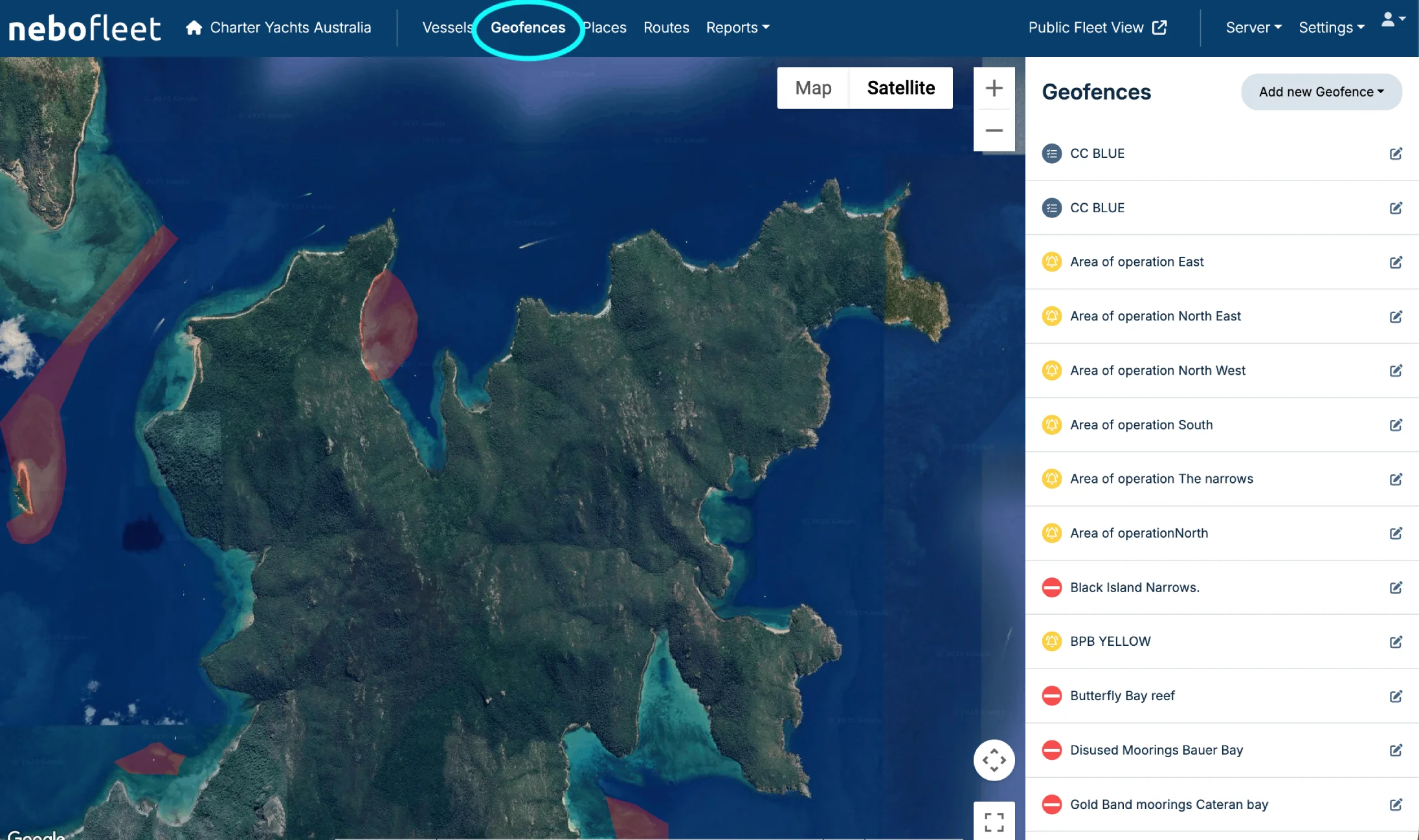The width and height of the screenshot is (1419, 840).
Task: Click the edit icon for BPB YELLOW
Action: [1396, 641]
